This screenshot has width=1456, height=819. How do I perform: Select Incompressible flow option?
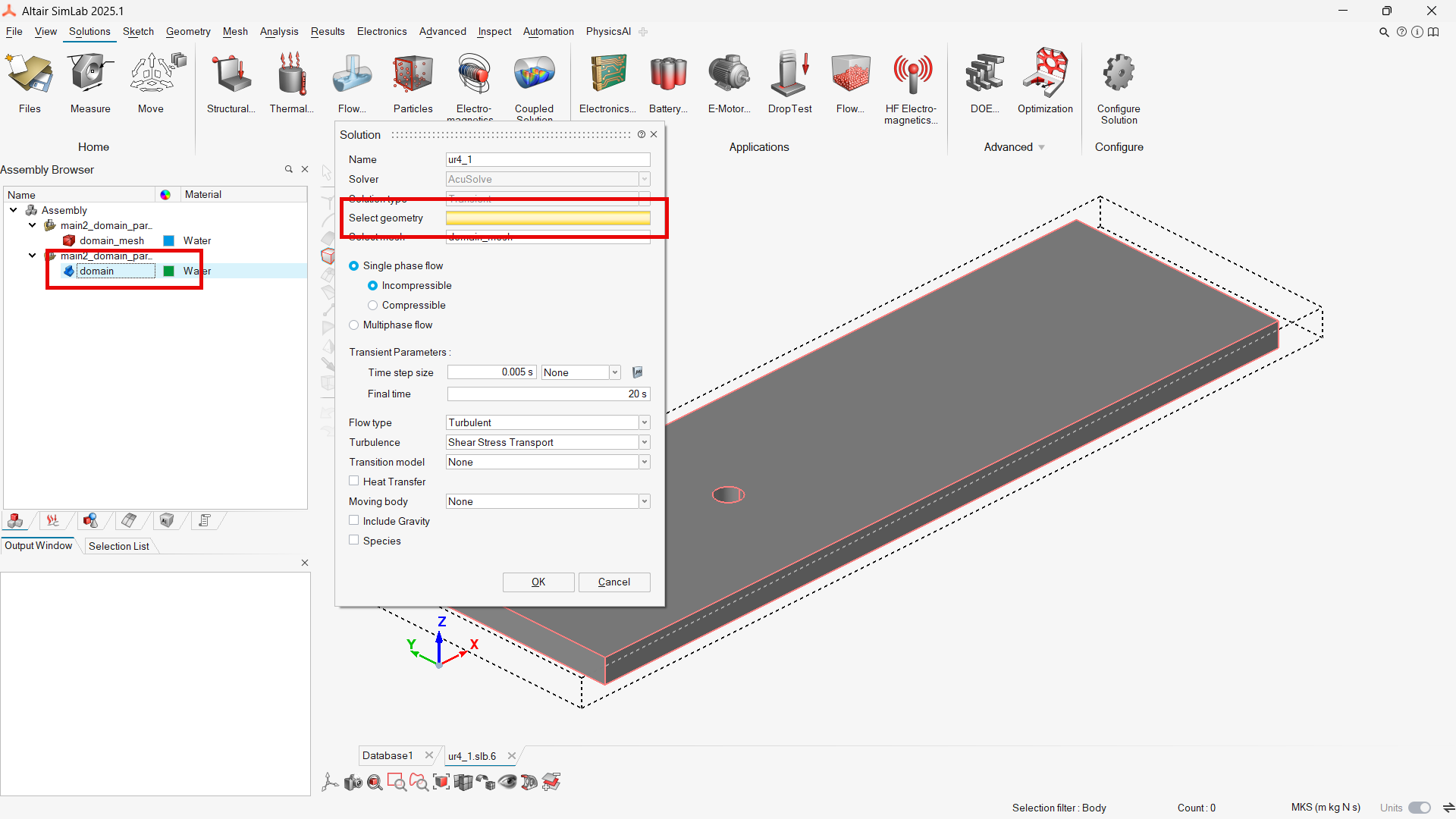372,286
